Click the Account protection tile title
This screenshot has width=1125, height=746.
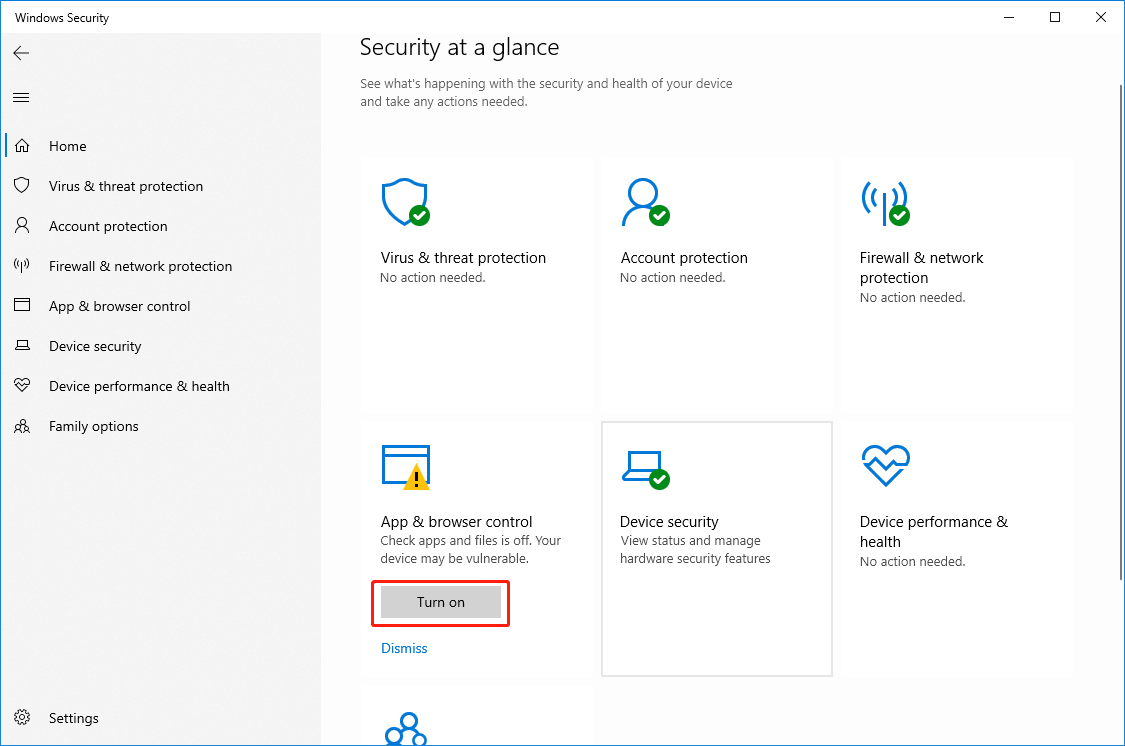pyautogui.click(x=684, y=258)
